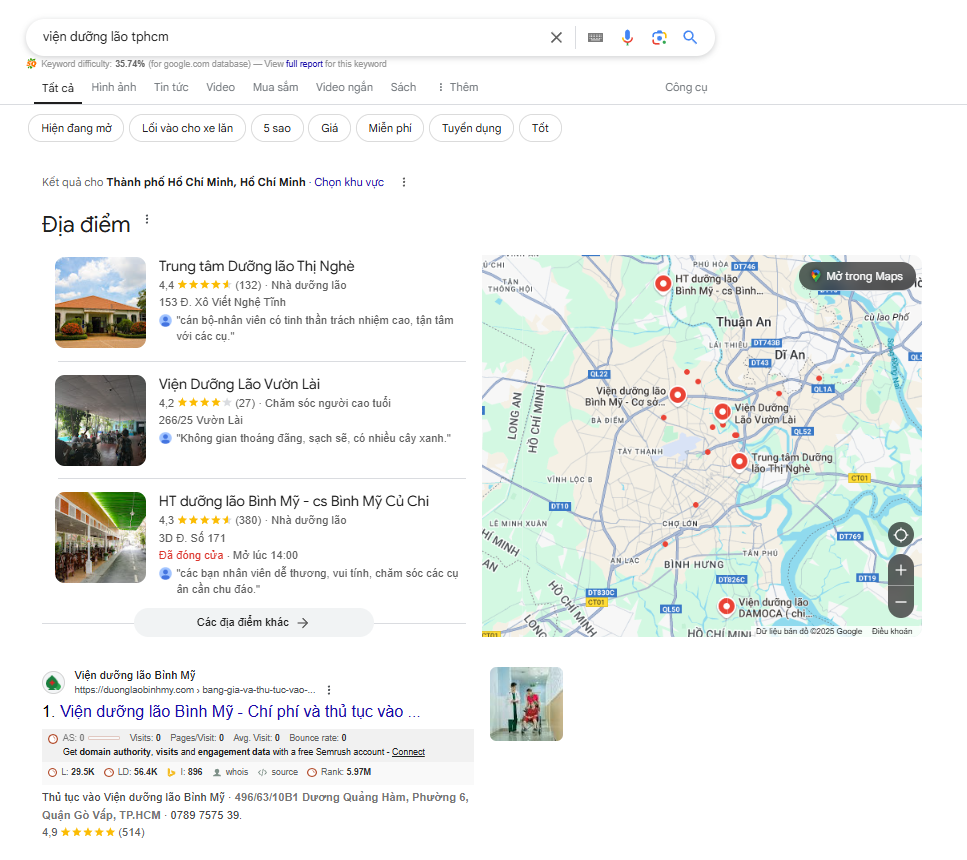Screen dimensions: 967x860
Task: Open the Video ngắn tab
Action: 345,87
